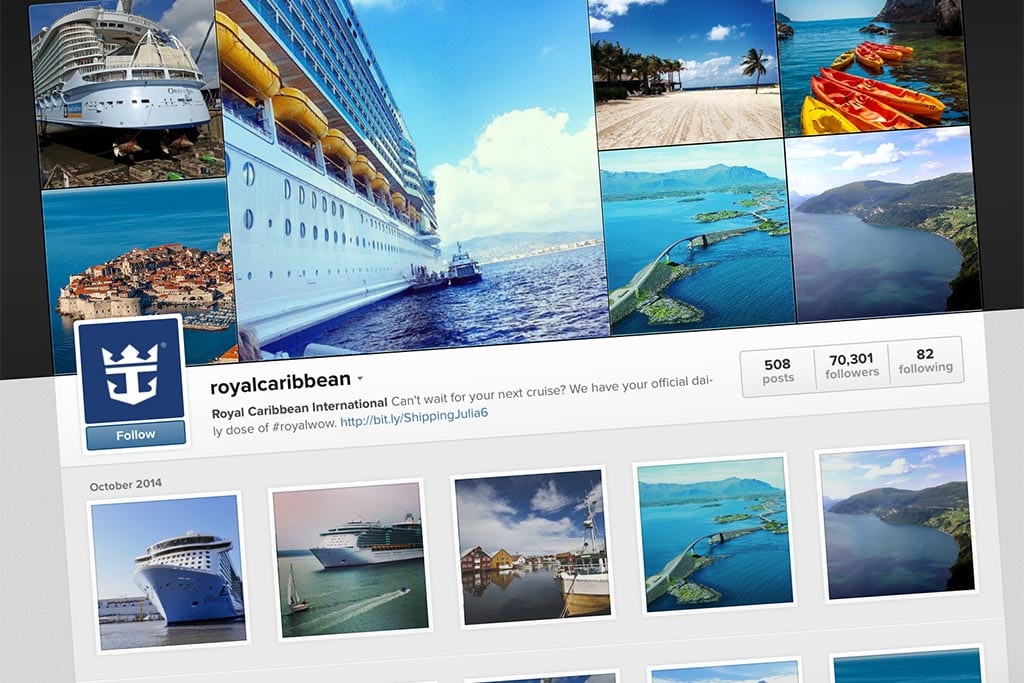
Task: Click header photo of ship in dry dock
Action: [126, 91]
